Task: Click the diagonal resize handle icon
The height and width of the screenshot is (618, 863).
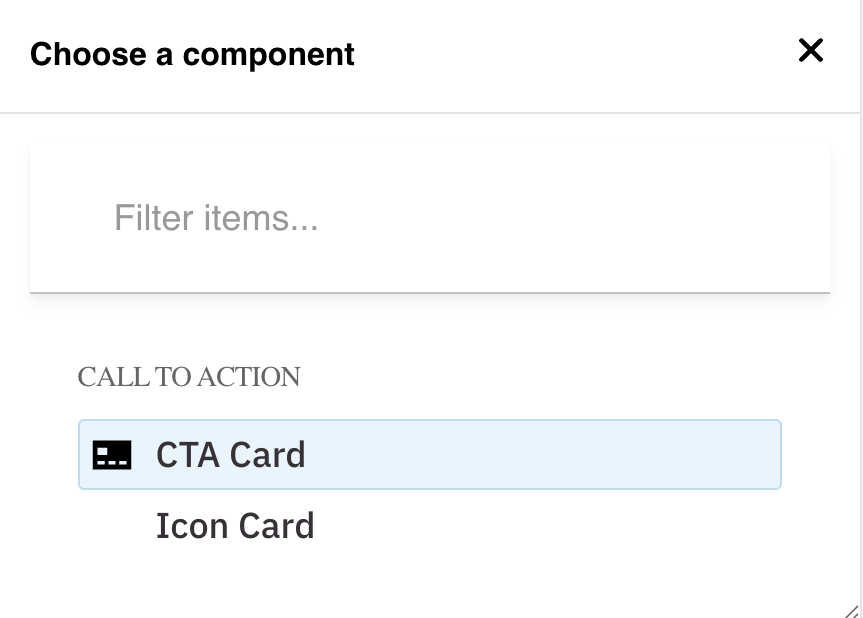Action: (x=851, y=609)
